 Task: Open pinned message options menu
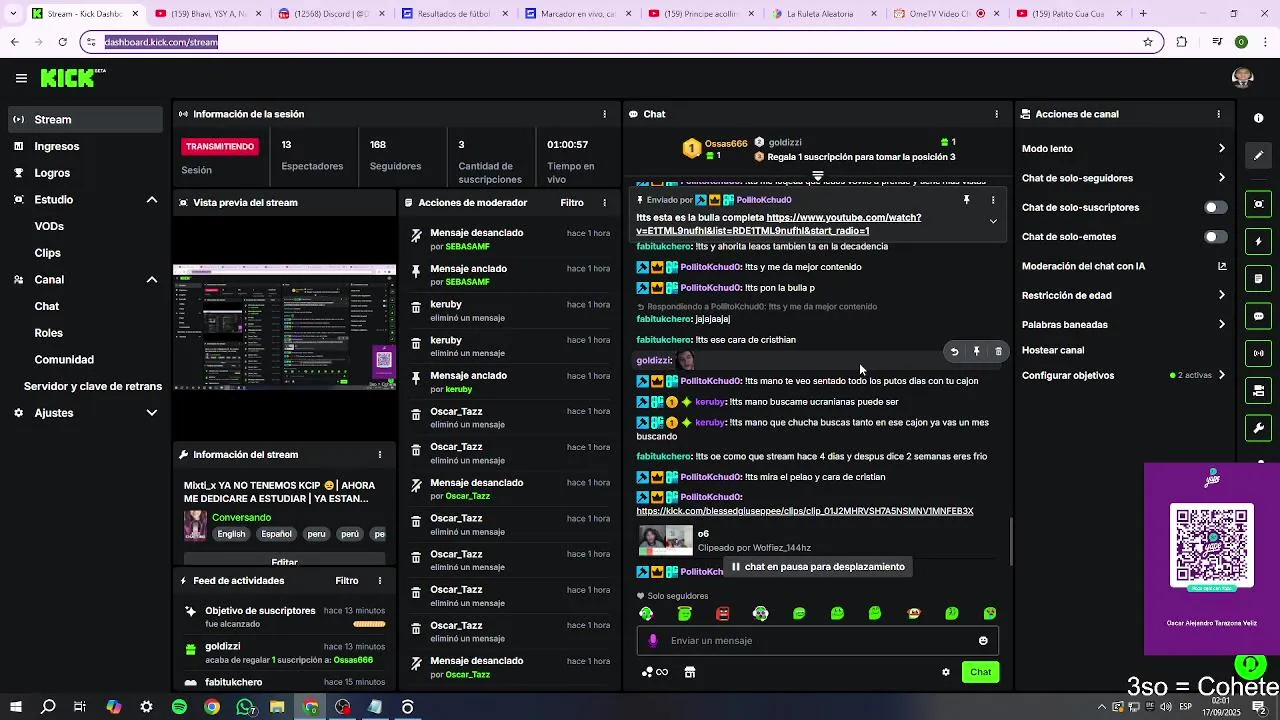[992, 200]
